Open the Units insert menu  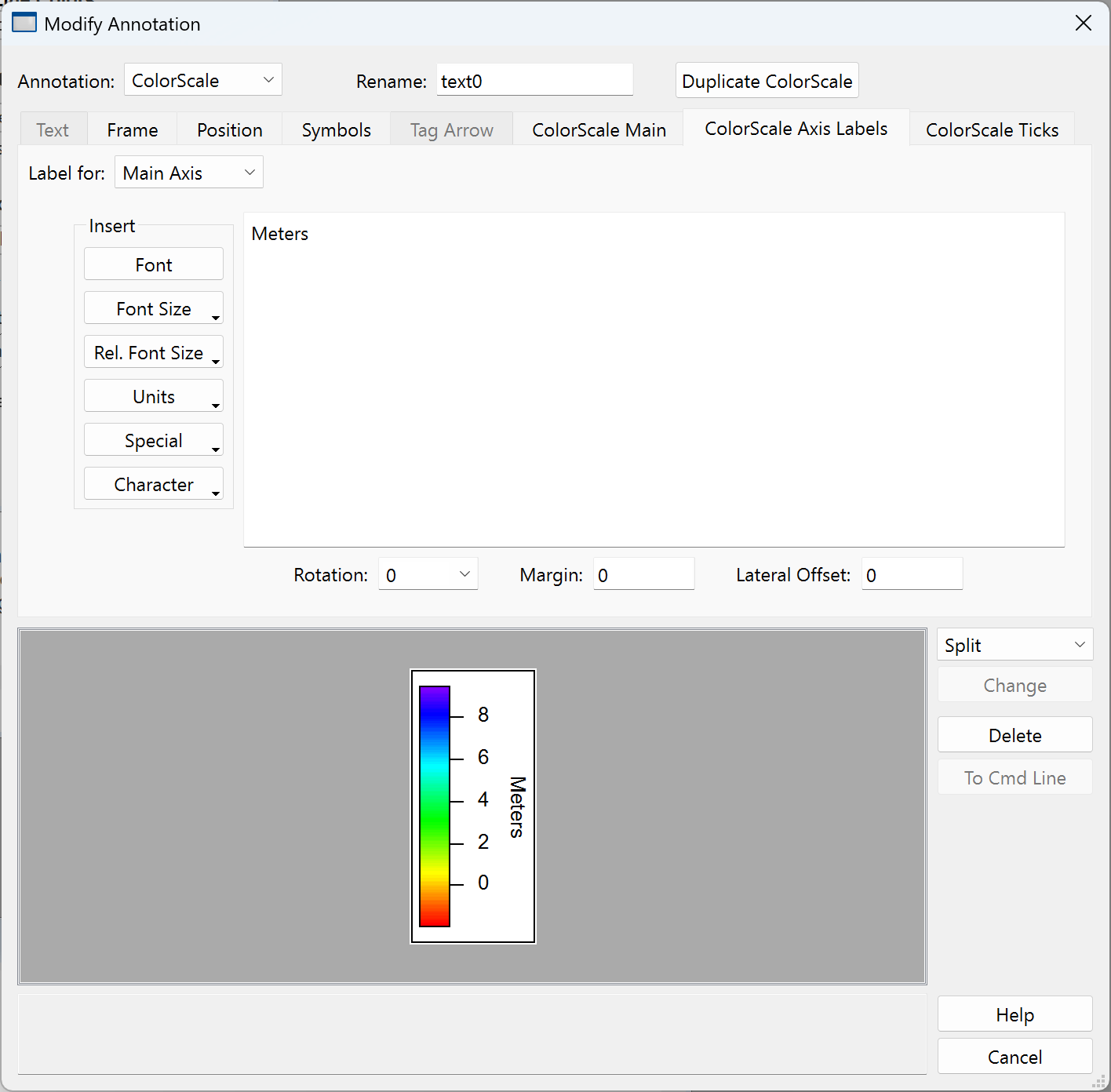pos(154,397)
